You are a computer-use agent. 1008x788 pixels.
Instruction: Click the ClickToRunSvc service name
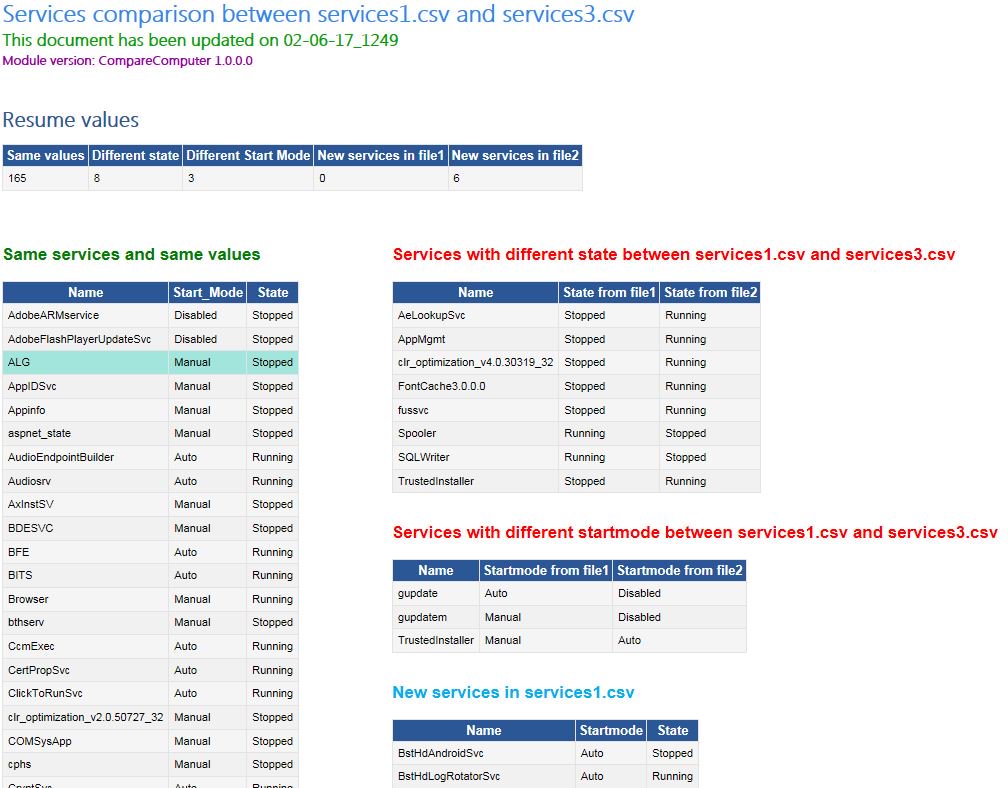(46, 694)
